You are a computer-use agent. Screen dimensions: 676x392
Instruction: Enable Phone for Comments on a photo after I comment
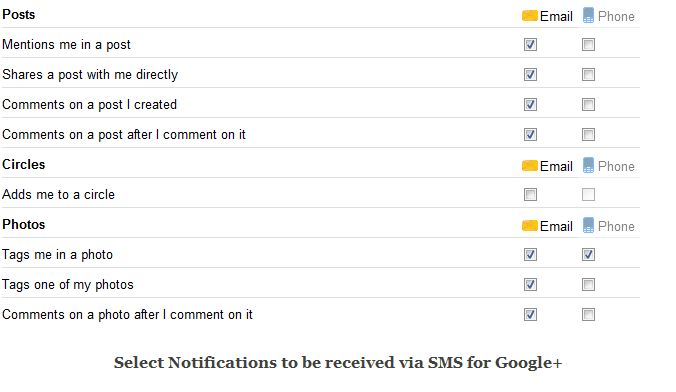(588, 314)
